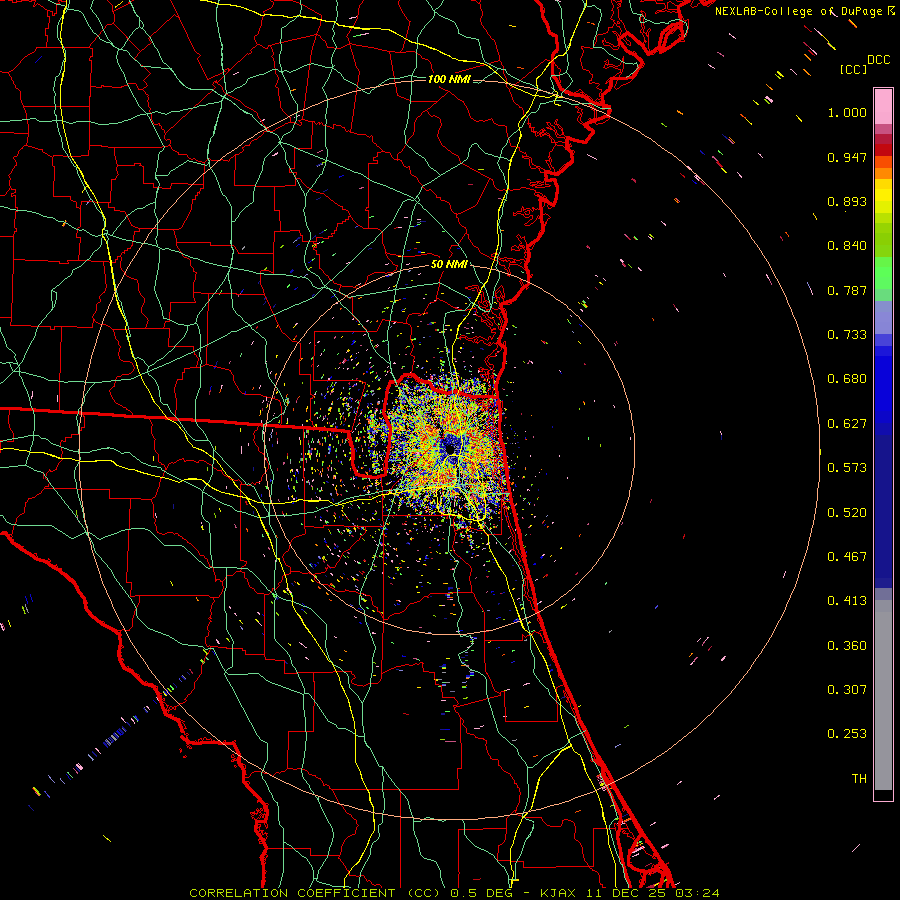Click the 1.000 legend value
This screenshot has width=900, height=900.
[847, 112]
